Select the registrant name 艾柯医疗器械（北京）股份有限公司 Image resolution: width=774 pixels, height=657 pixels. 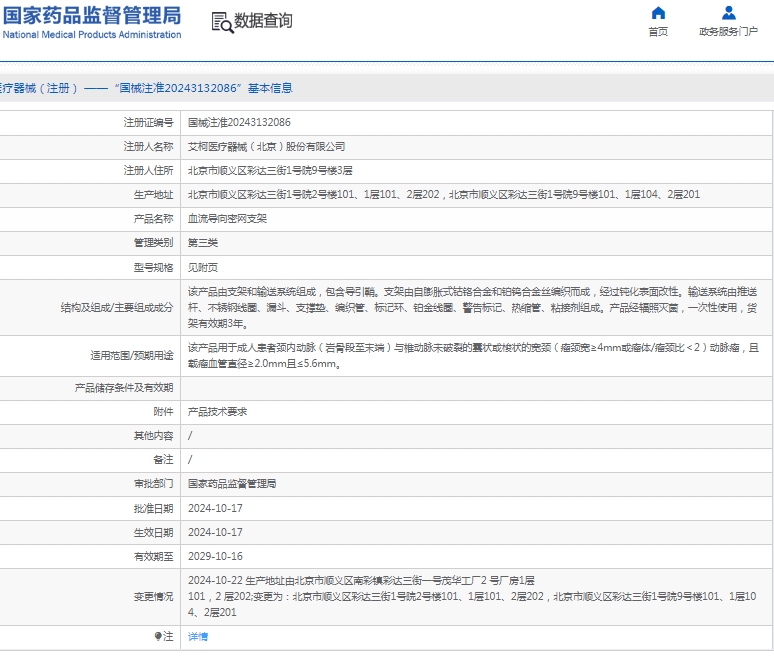(266, 147)
